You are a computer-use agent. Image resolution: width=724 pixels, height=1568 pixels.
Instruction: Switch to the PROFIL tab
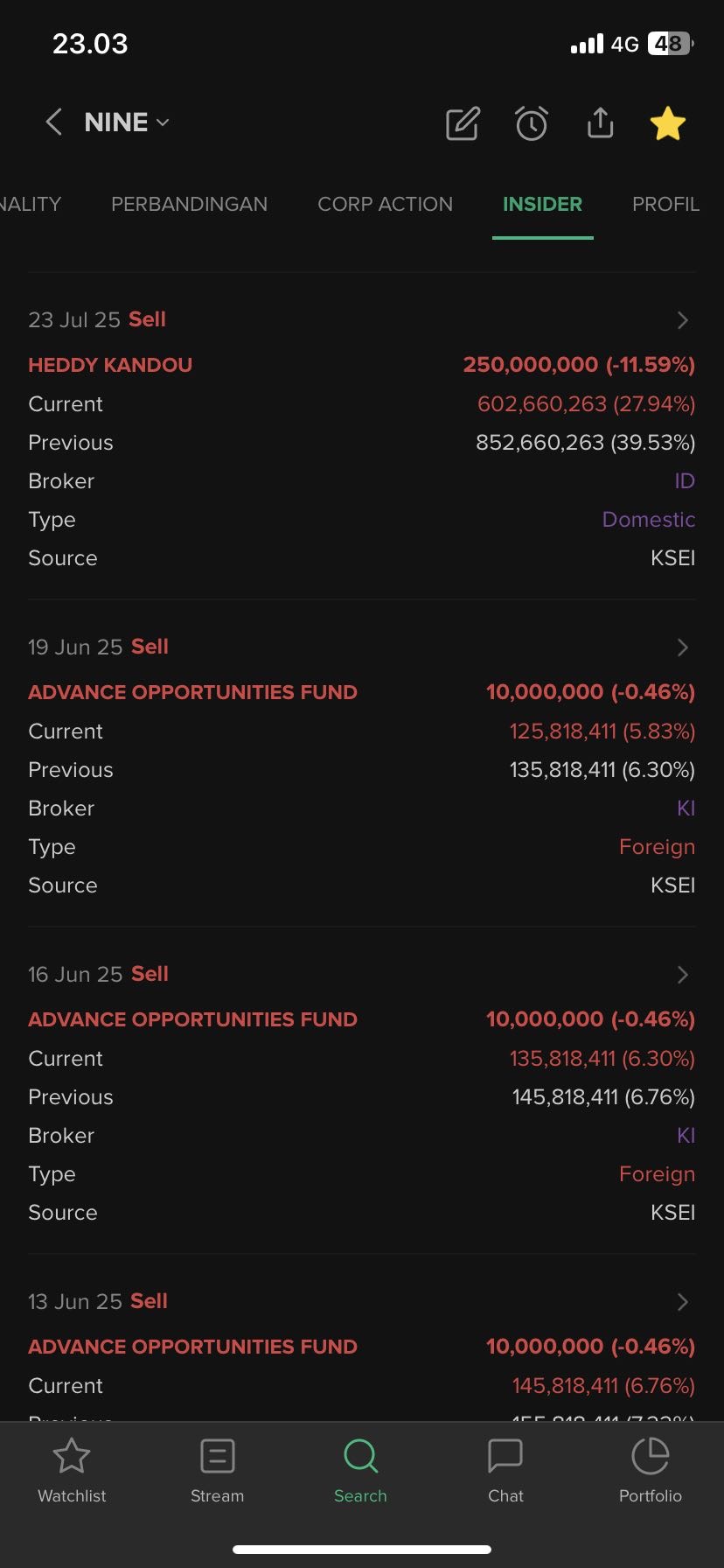click(665, 204)
